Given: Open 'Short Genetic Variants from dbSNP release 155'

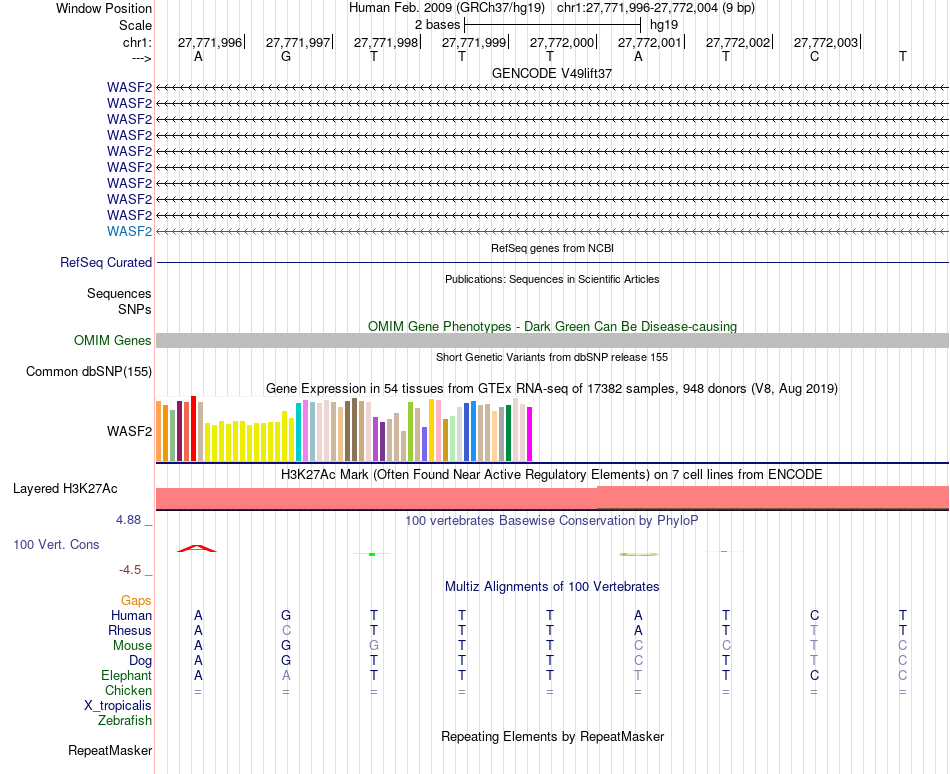Looking at the screenshot, I should pyautogui.click(x=552, y=357).
